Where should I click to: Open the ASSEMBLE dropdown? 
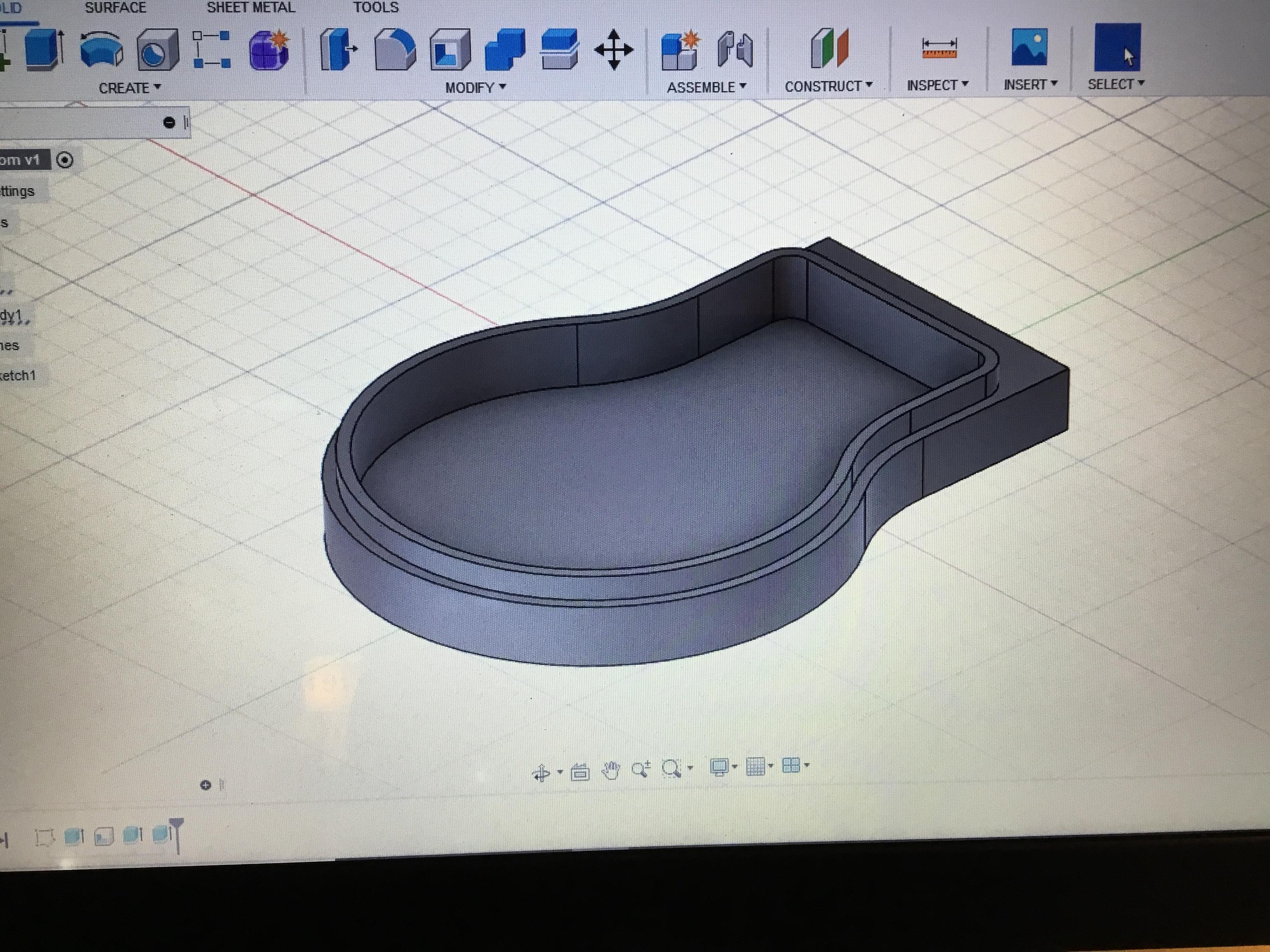point(706,87)
